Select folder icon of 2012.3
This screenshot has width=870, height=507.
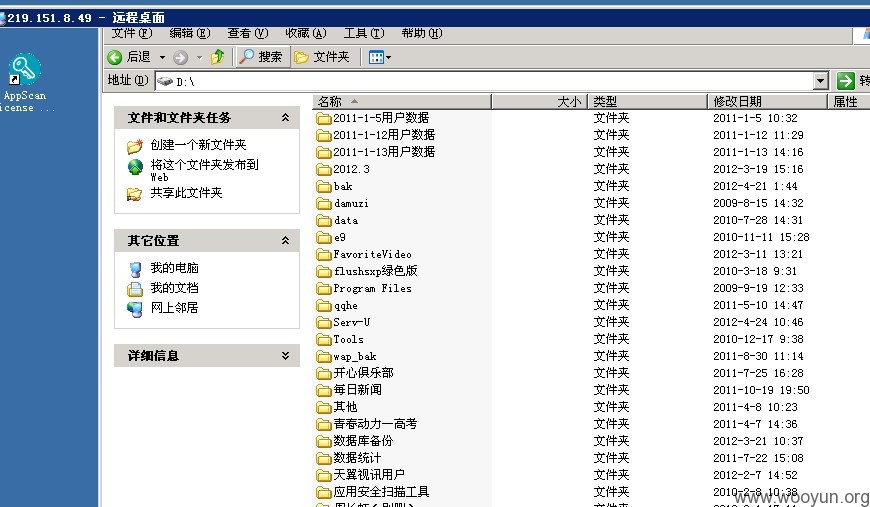pos(323,169)
